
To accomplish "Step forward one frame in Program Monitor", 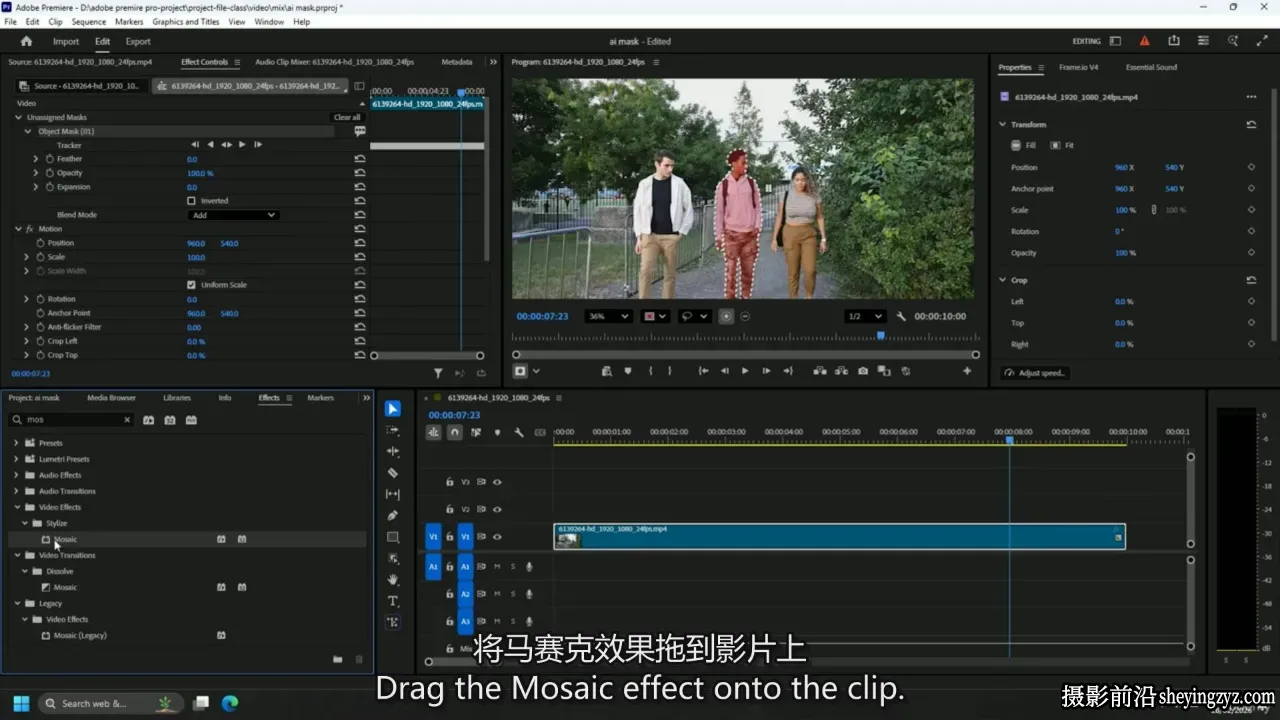I will point(766,371).
